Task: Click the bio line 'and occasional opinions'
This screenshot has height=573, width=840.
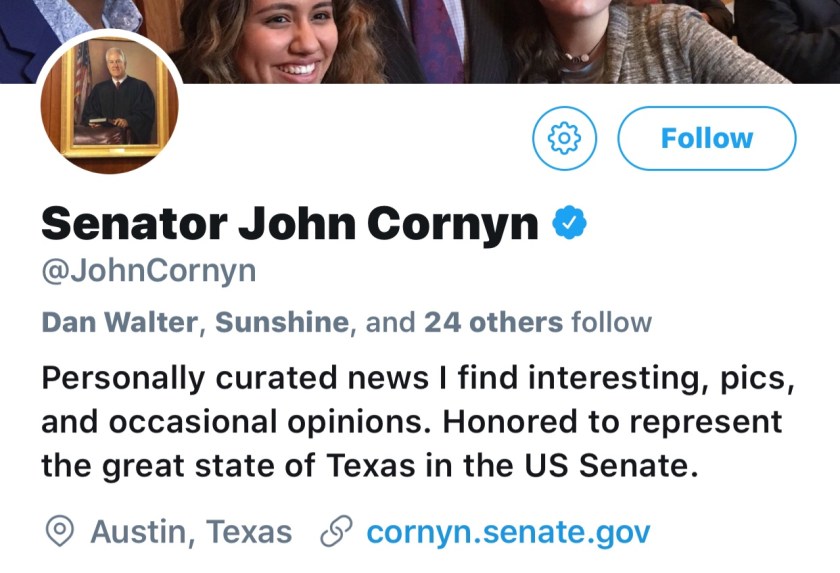Action: click(411, 422)
